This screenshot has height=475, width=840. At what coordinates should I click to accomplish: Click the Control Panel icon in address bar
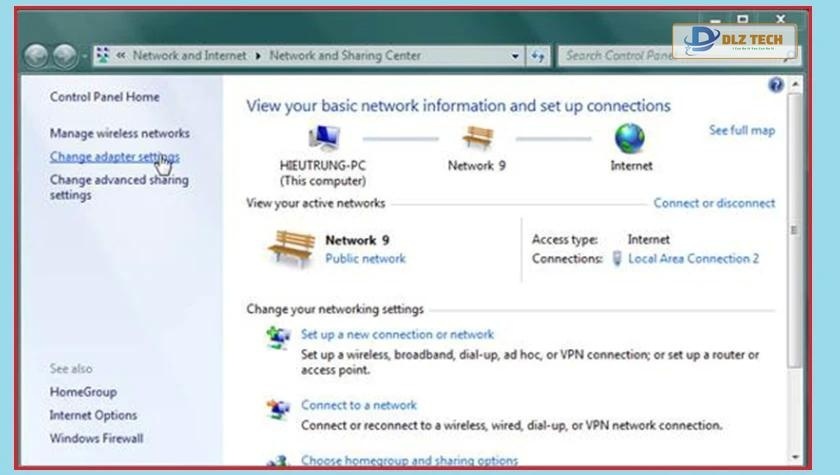pyautogui.click(x=103, y=55)
